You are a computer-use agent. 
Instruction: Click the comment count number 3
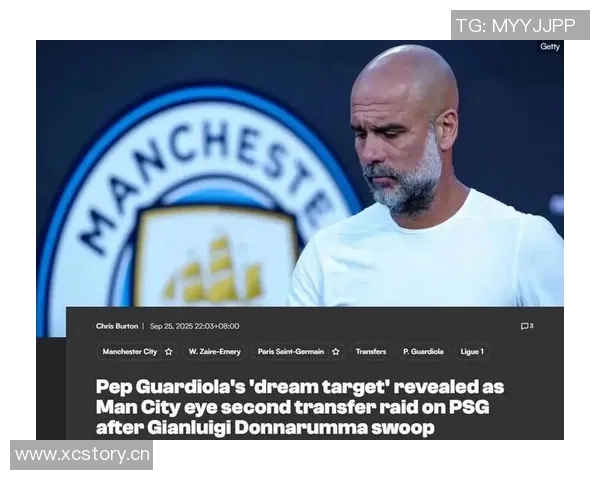click(532, 326)
